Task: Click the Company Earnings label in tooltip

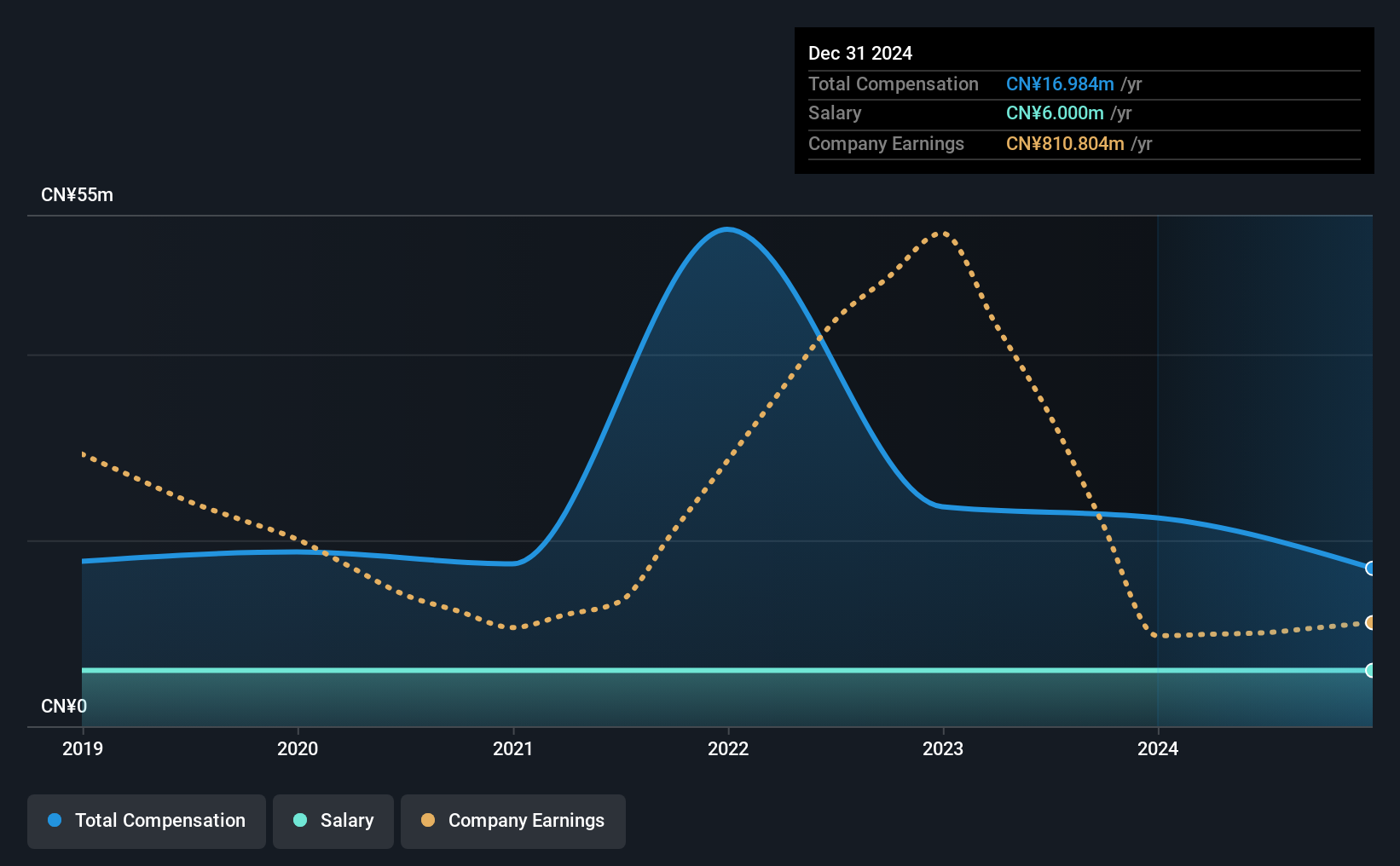Action: click(886, 143)
